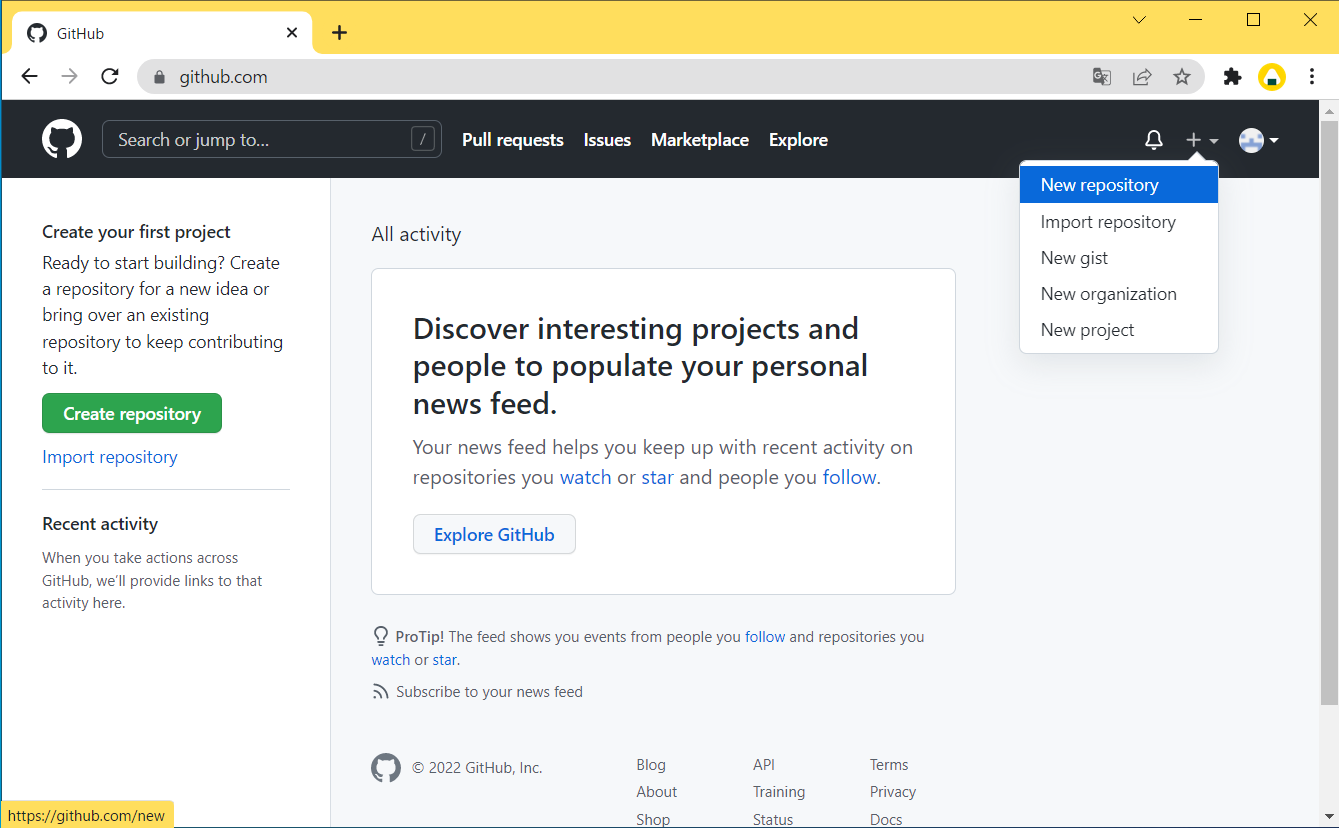This screenshot has height=828, width=1339.
Task: Translate this page icon
Action: click(x=1102, y=77)
